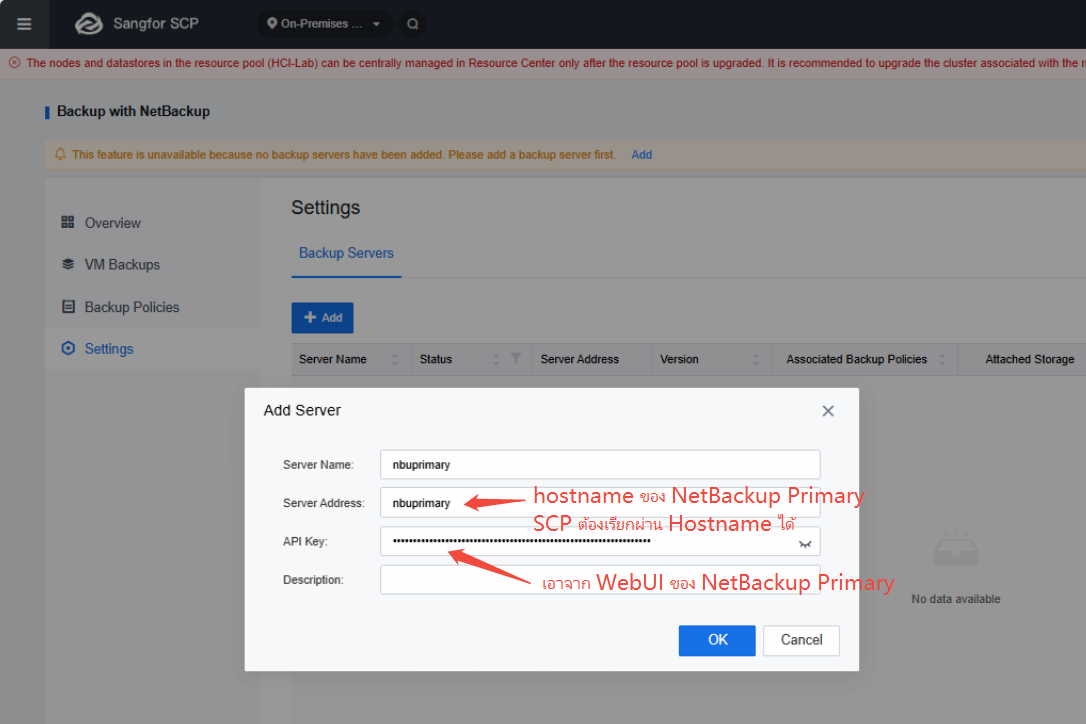Confirm with the OK button

click(x=717, y=640)
